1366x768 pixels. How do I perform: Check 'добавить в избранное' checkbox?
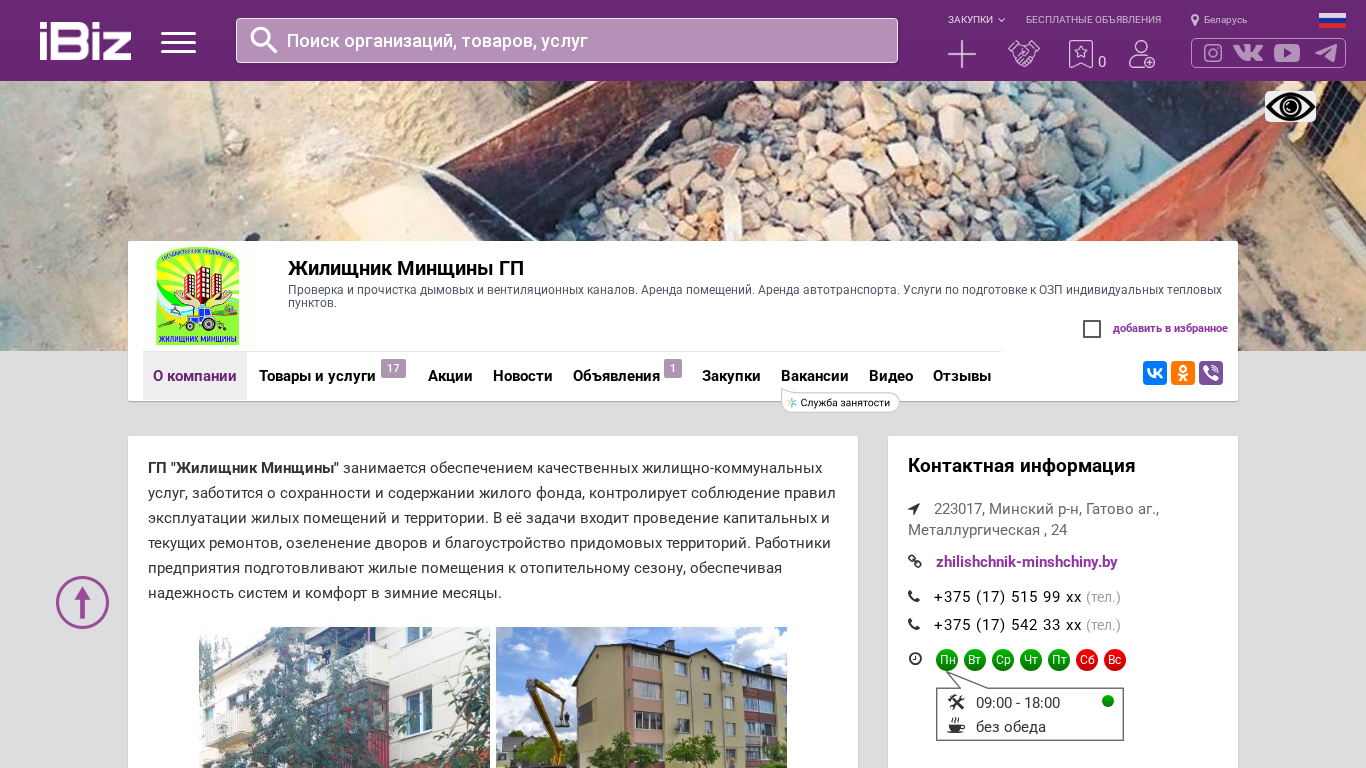coord(1092,329)
